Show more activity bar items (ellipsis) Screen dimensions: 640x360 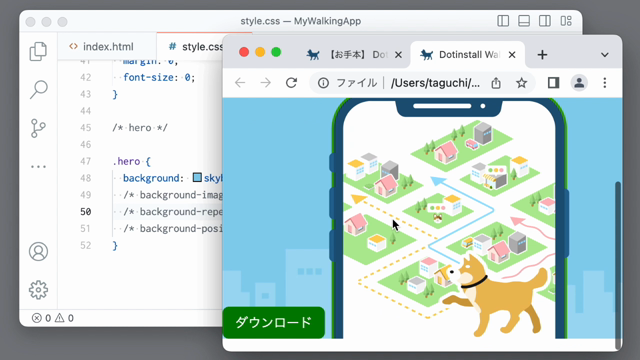click(x=38, y=167)
